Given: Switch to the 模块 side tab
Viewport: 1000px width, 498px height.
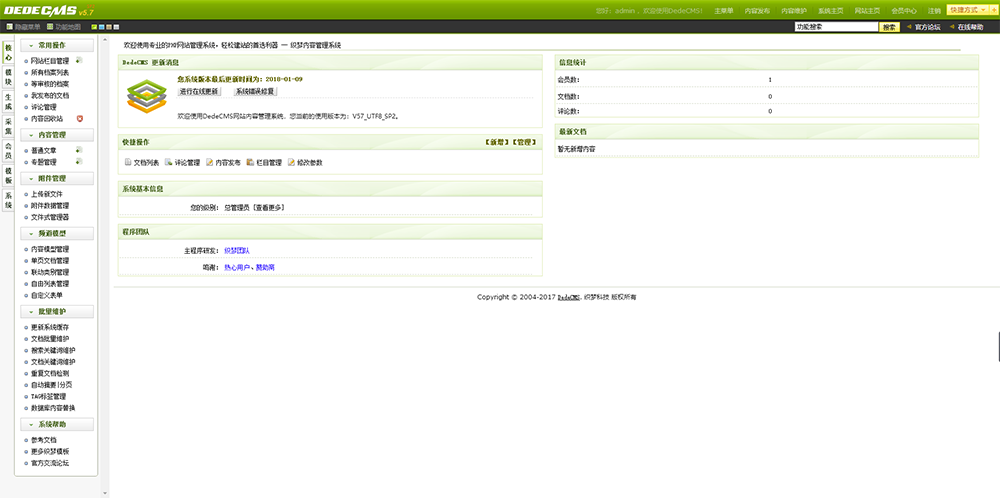Looking at the screenshot, I should (x=8, y=77).
